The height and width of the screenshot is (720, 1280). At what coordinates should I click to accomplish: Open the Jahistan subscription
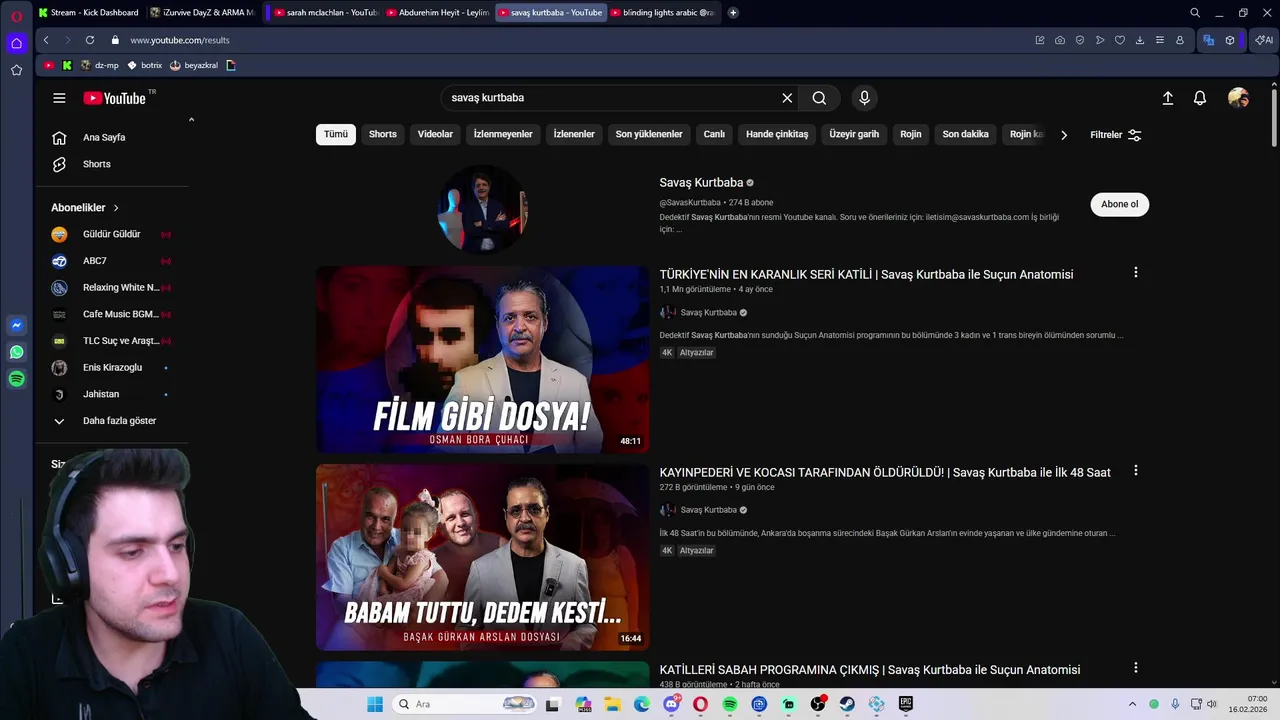tap(112, 394)
